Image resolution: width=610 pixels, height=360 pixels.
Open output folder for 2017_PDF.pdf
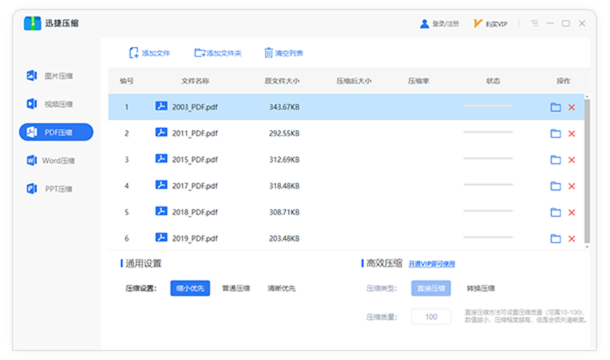point(556,186)
